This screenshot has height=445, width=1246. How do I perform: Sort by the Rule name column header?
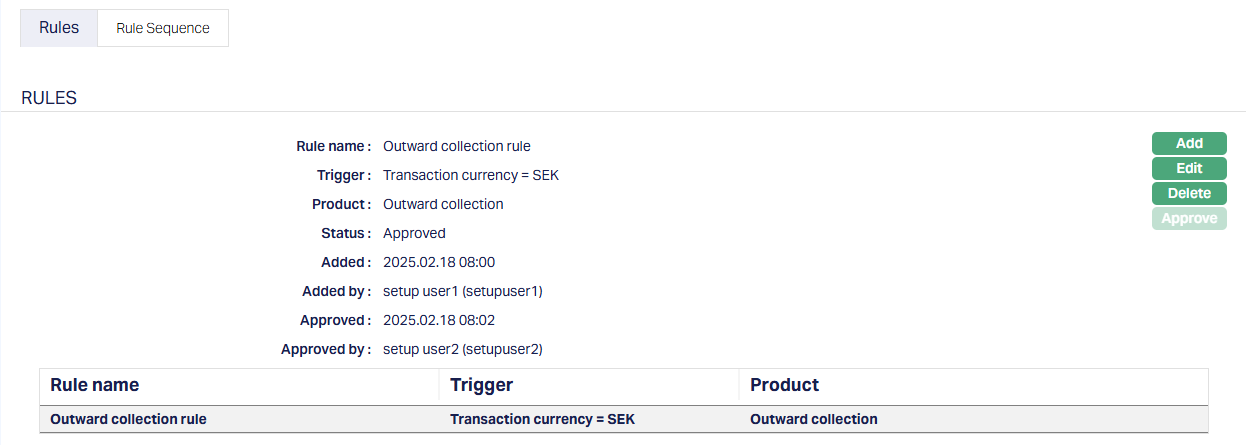(x=95, y=385)
